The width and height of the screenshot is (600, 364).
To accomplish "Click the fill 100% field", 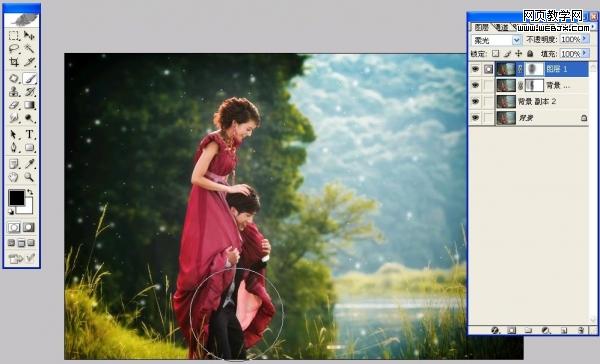I will click(x=571, y=54).
